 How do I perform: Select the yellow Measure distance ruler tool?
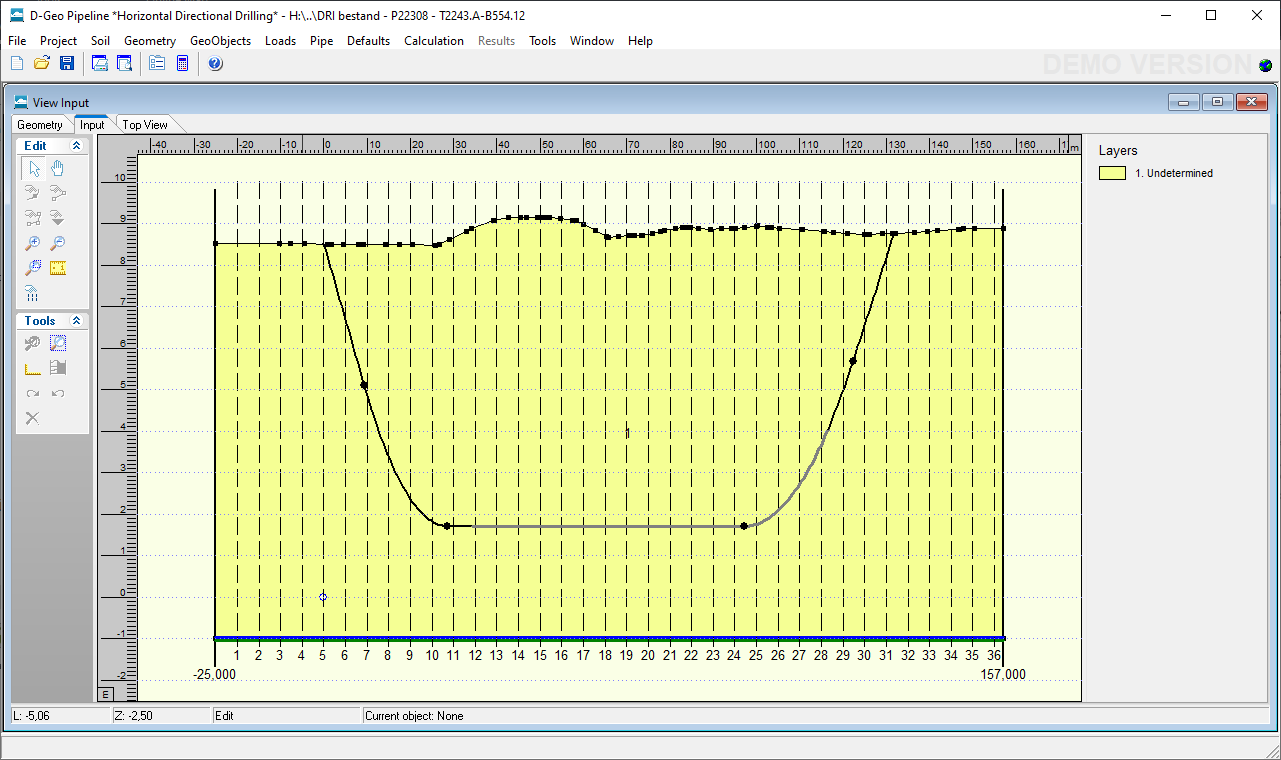coord(58,268)
